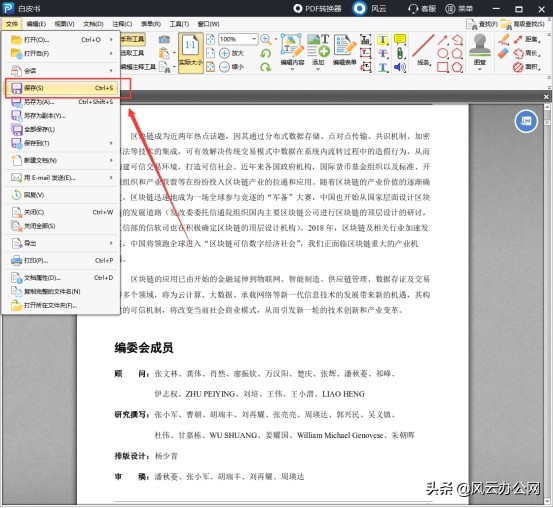
Task: Click the 放大 zoom in button
Action: [x=231, y=53]
